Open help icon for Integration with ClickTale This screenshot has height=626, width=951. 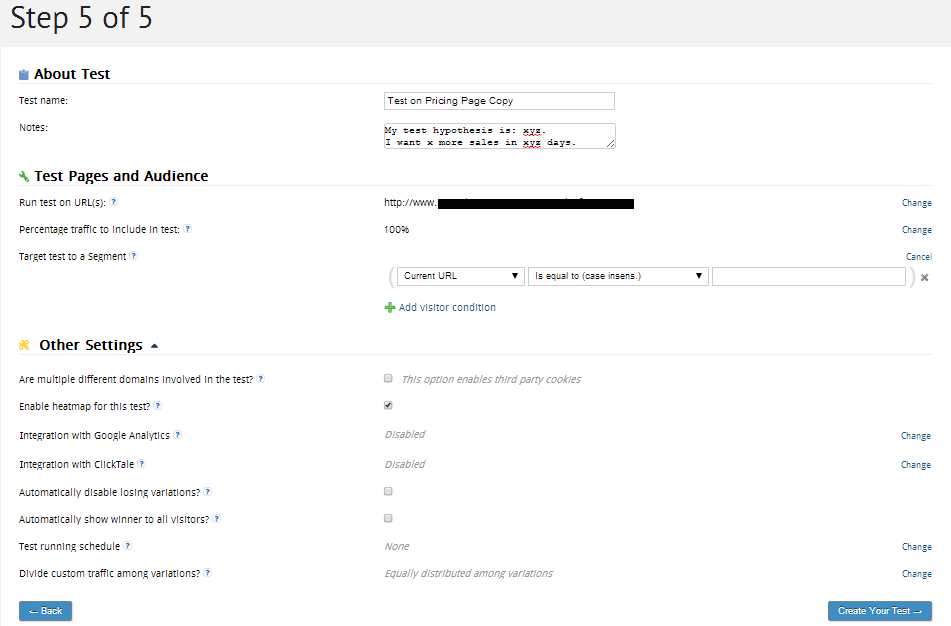pos(141,464)
